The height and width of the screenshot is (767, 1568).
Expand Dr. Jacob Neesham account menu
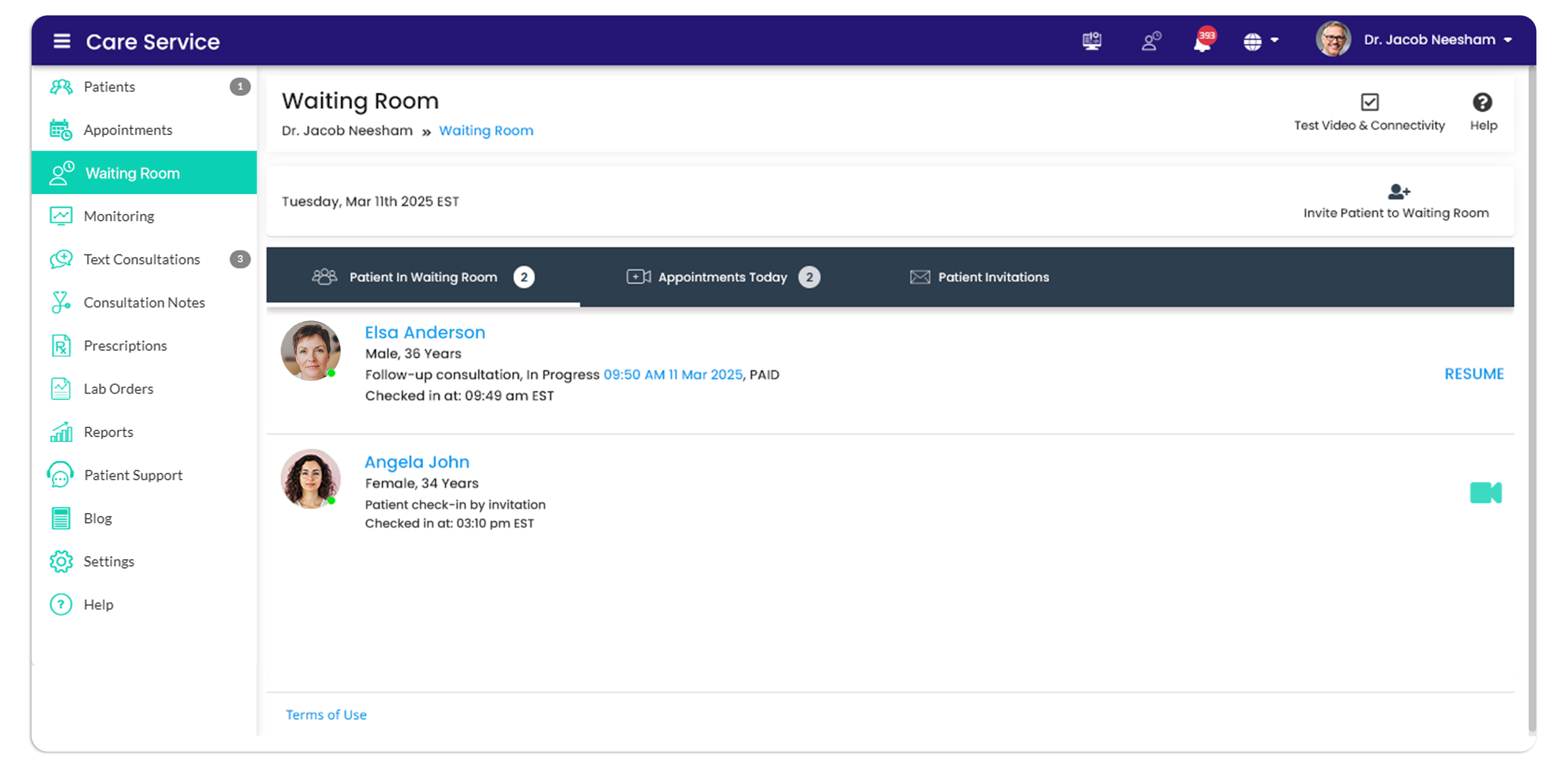1437,40
